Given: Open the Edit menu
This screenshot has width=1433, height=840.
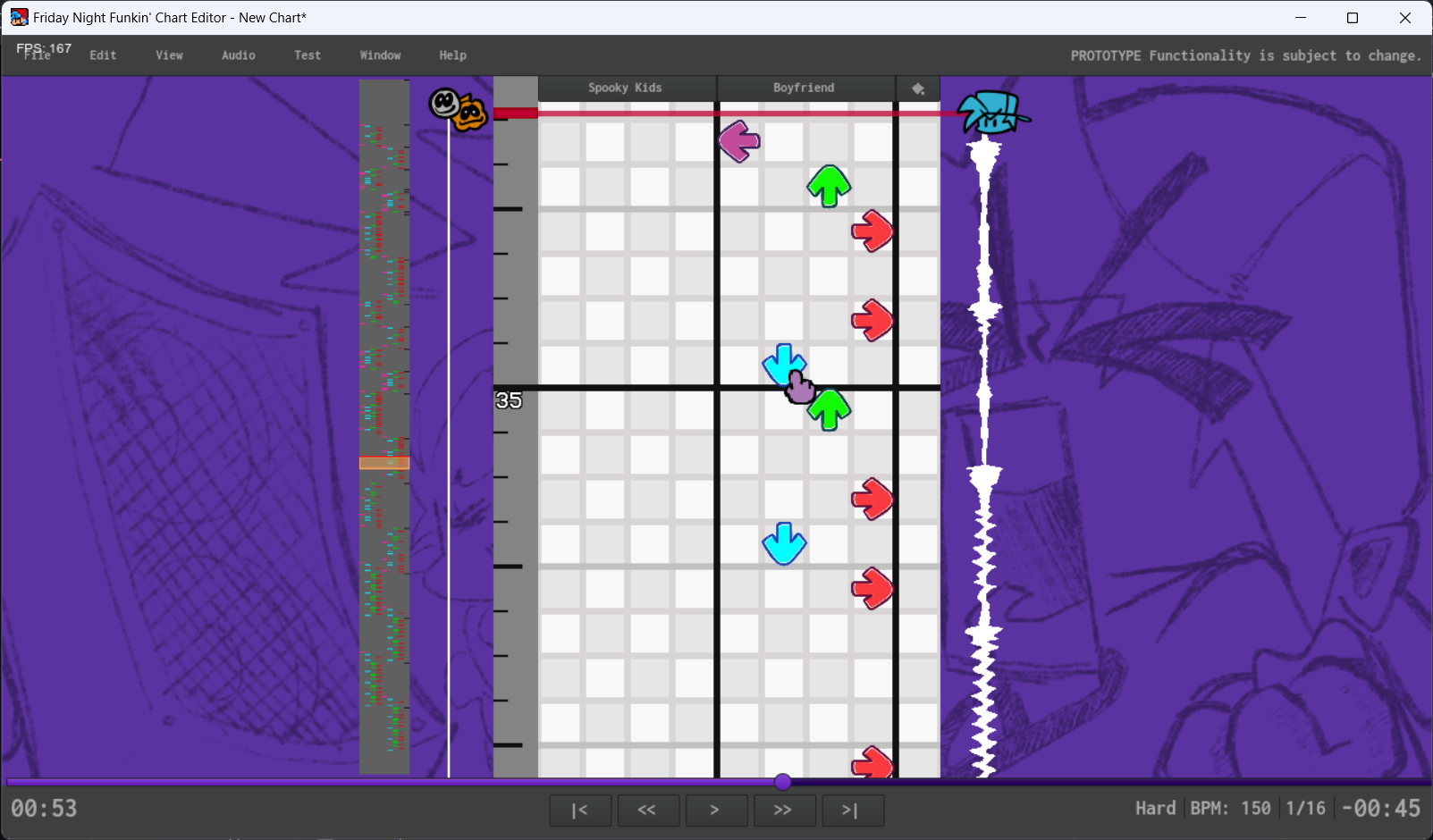Looking at the screenshot, I should tap(103, 55).
